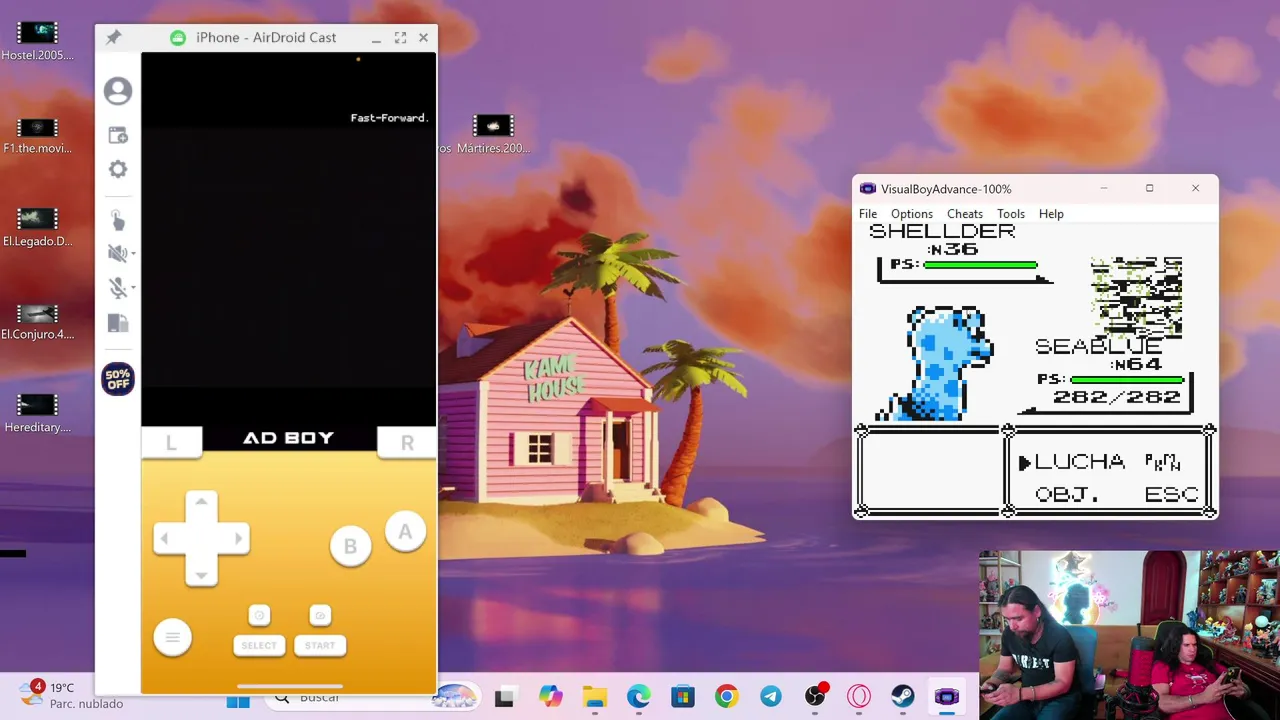Toggle the muted microphone in AirDroid sidebar
1280x720 pixels.
pos(116,288)
